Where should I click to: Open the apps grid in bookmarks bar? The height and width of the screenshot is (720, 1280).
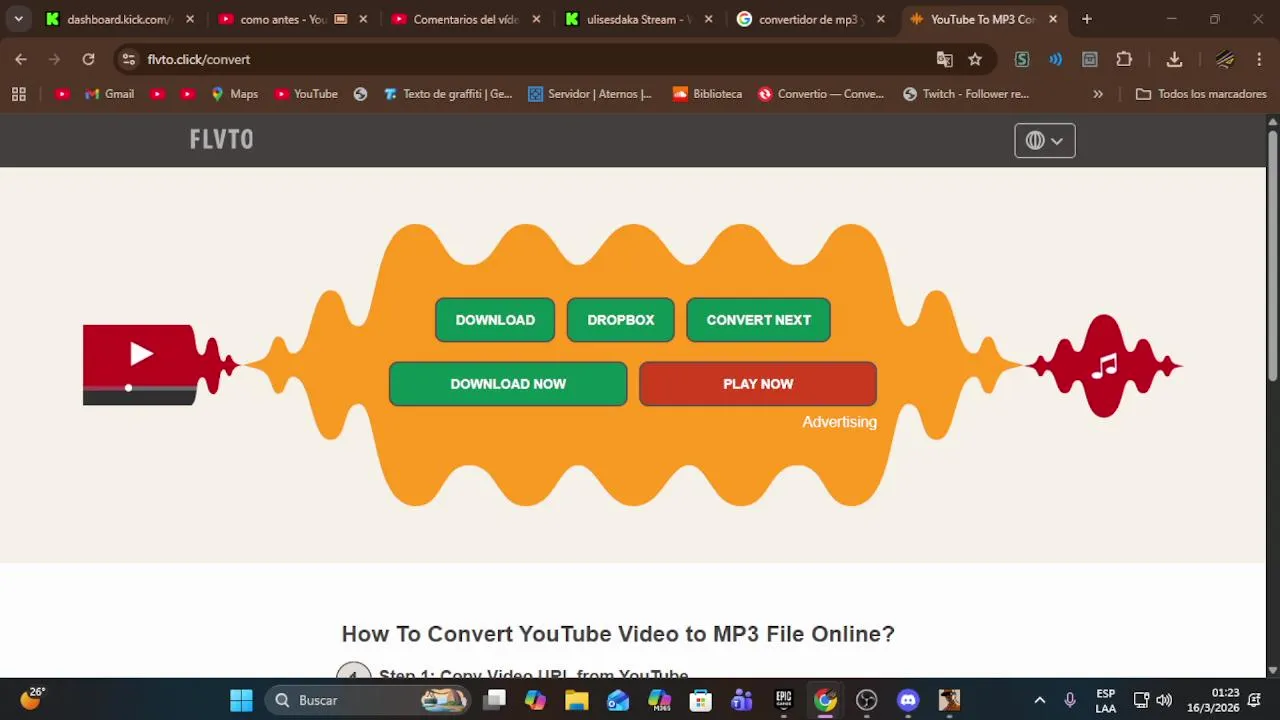click(18, 94)
